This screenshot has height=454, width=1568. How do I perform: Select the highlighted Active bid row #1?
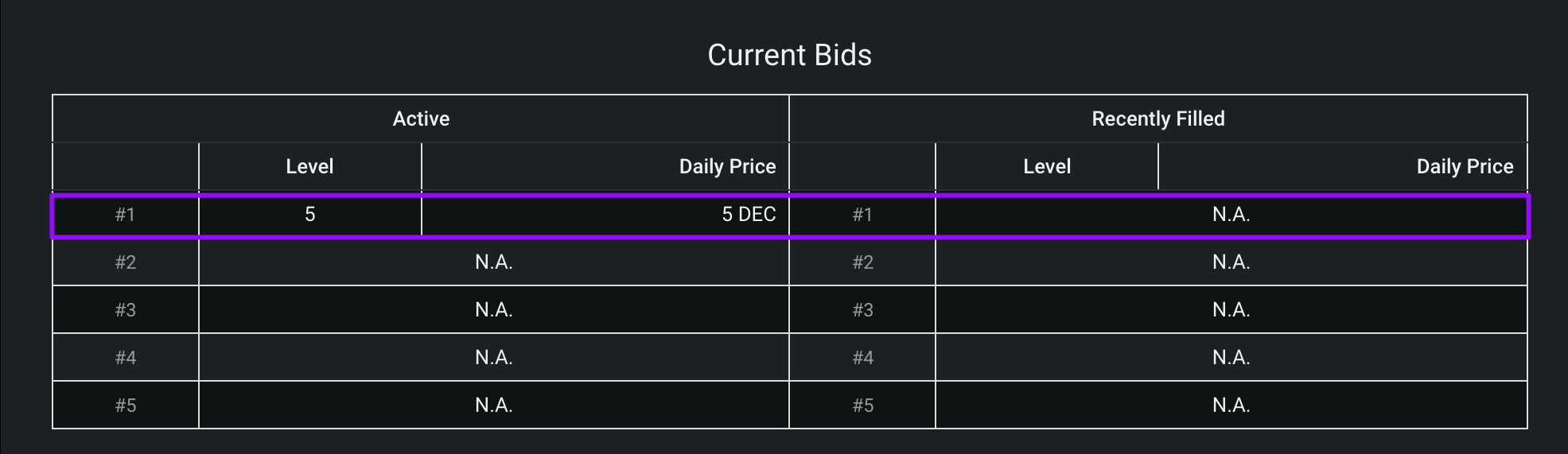click(790, 215)
